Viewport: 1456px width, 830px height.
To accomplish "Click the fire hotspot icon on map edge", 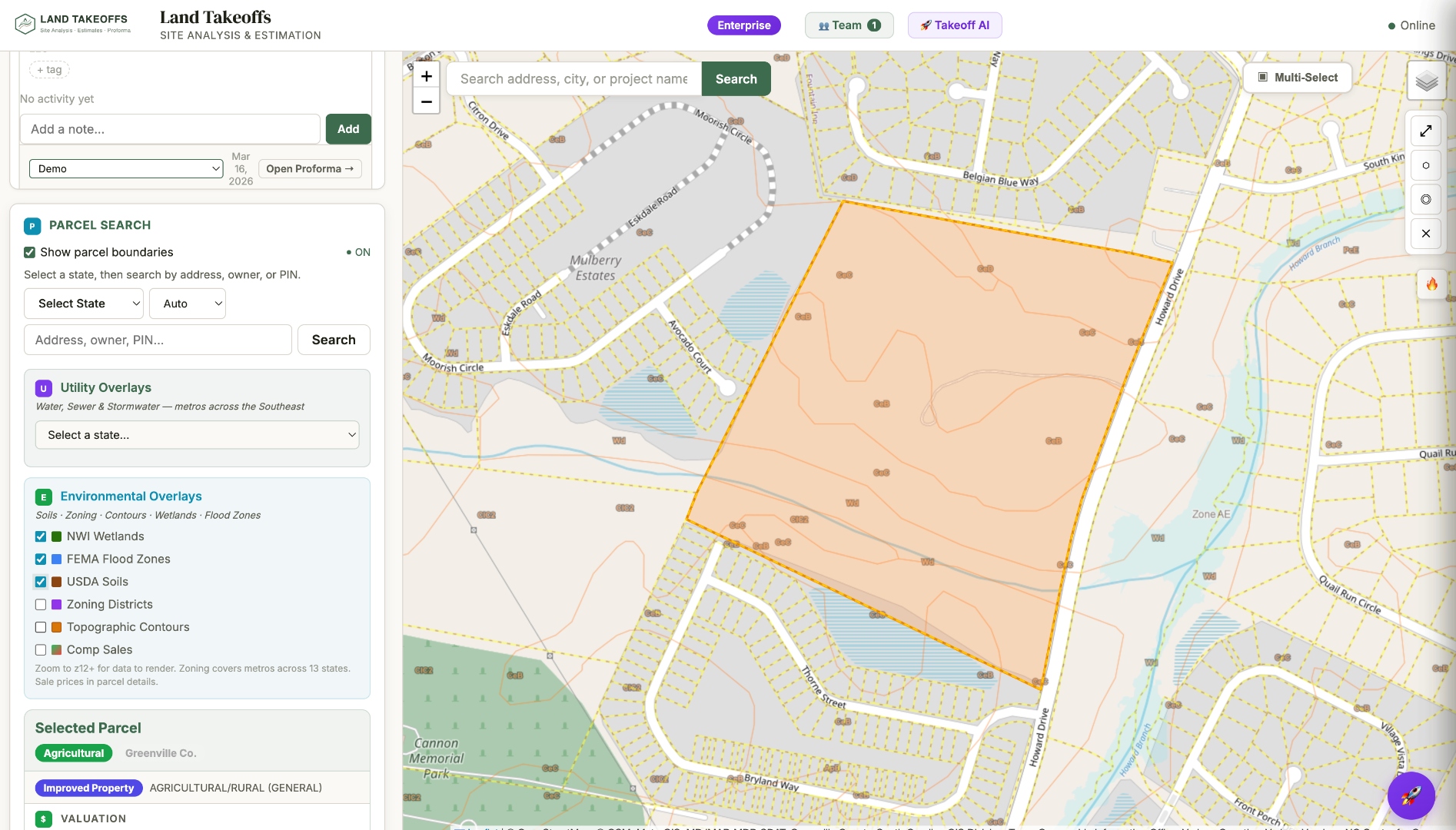I will pos(1432,284).
